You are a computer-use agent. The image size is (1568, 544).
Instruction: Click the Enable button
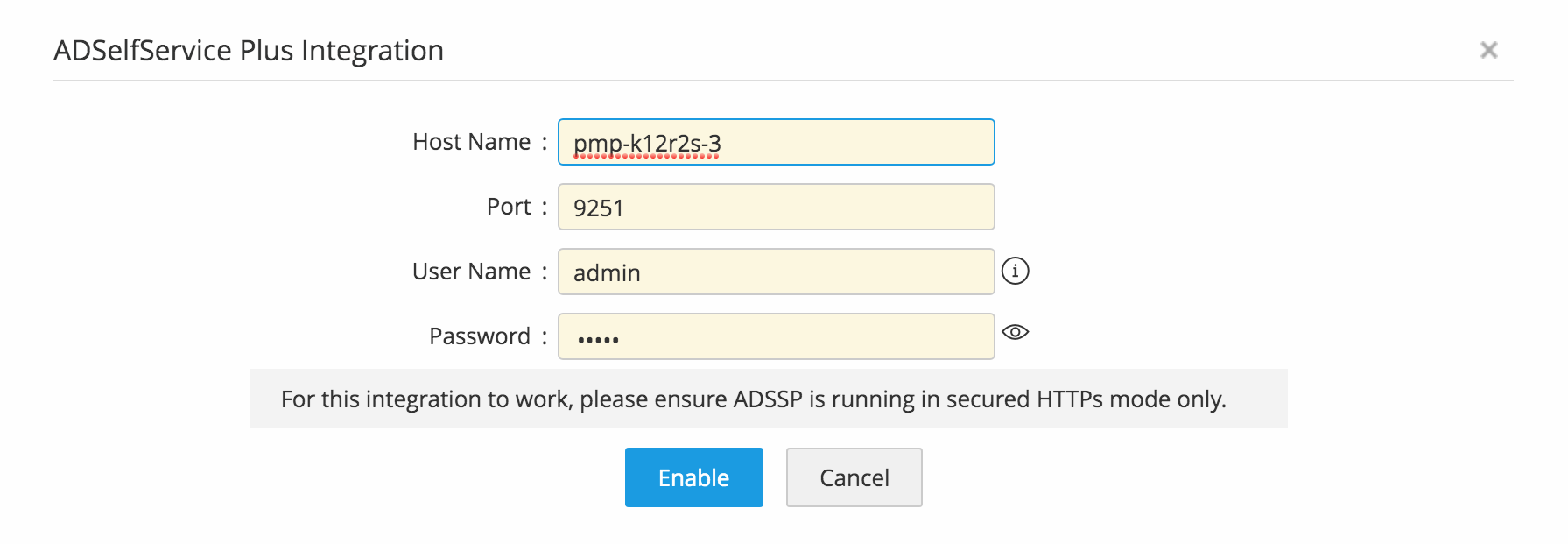(x=693, y=477)
